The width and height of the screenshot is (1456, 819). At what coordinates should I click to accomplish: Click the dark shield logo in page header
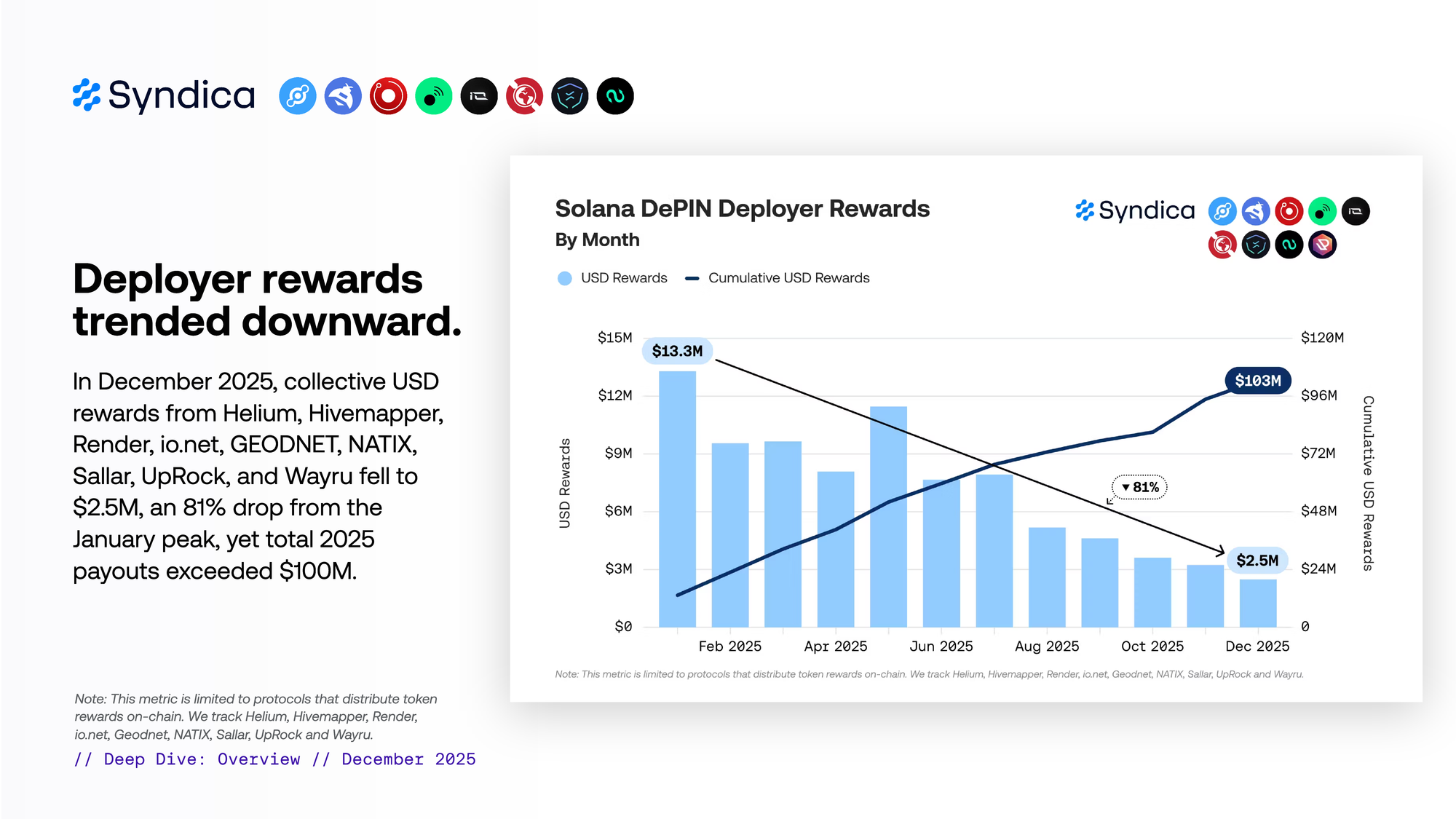(x=569, y=96)
